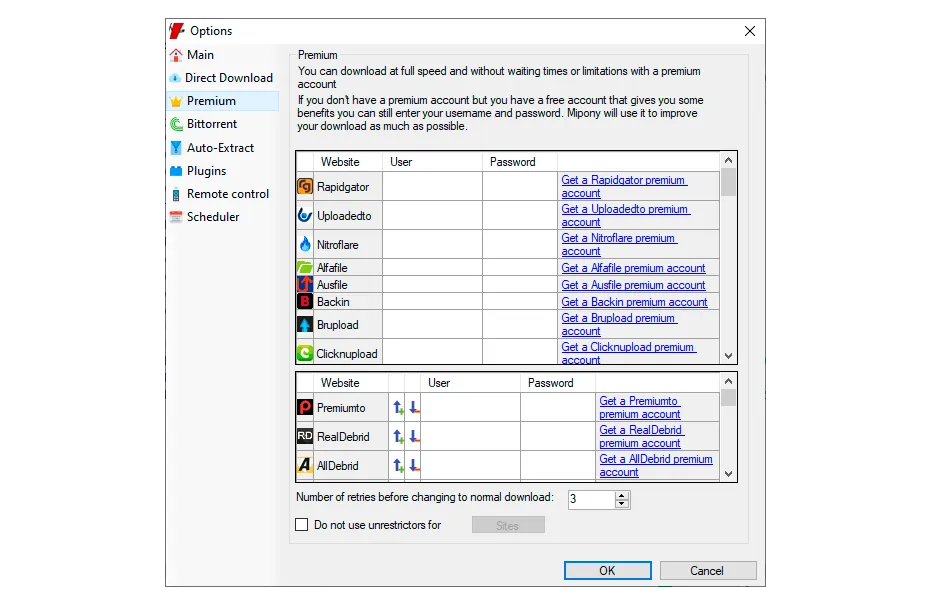
Task: Close the Options dialog
Action: pyautogui.click(x=750, y=31)
